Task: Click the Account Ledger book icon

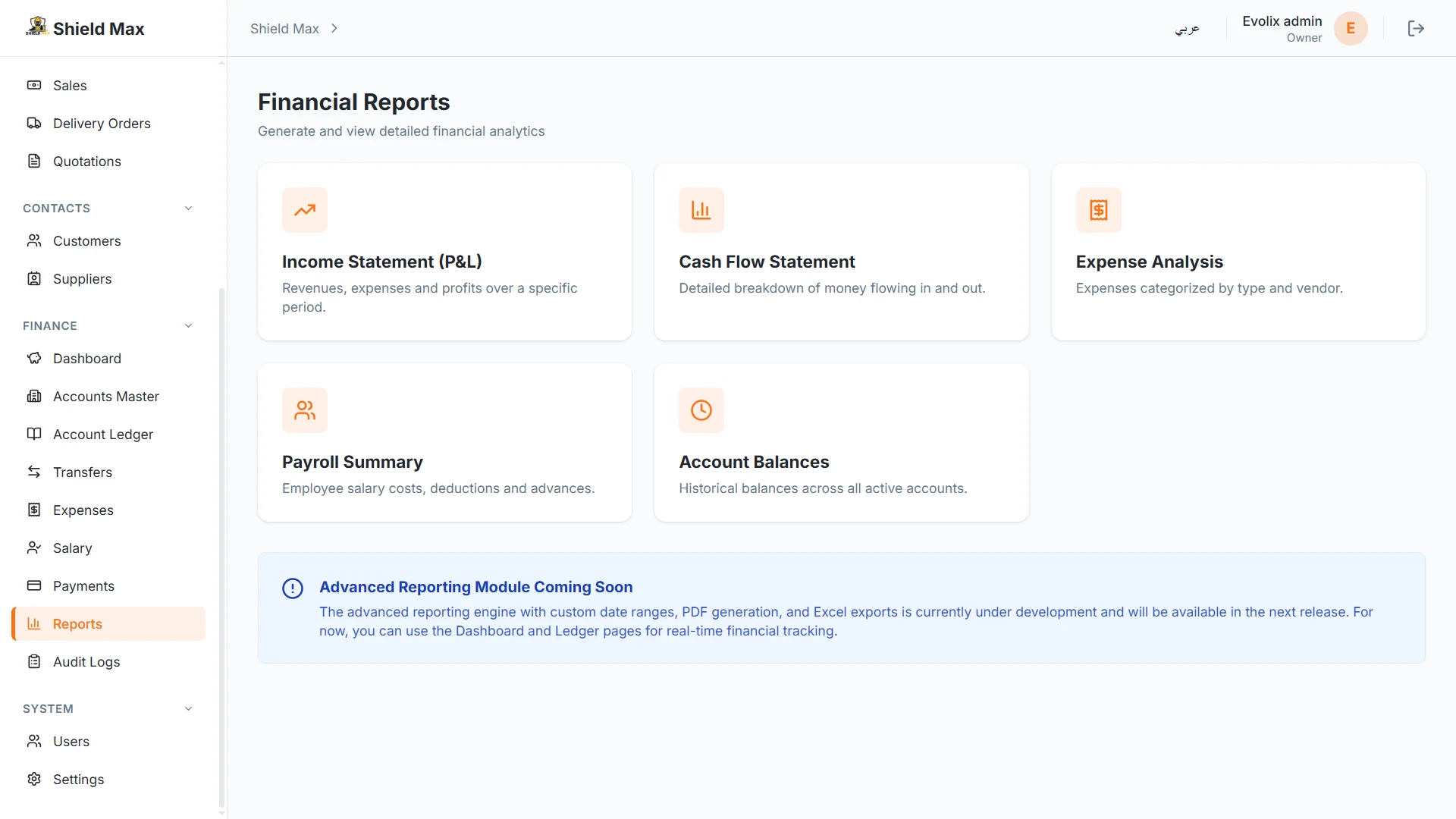Action: (x=34, y=434)
